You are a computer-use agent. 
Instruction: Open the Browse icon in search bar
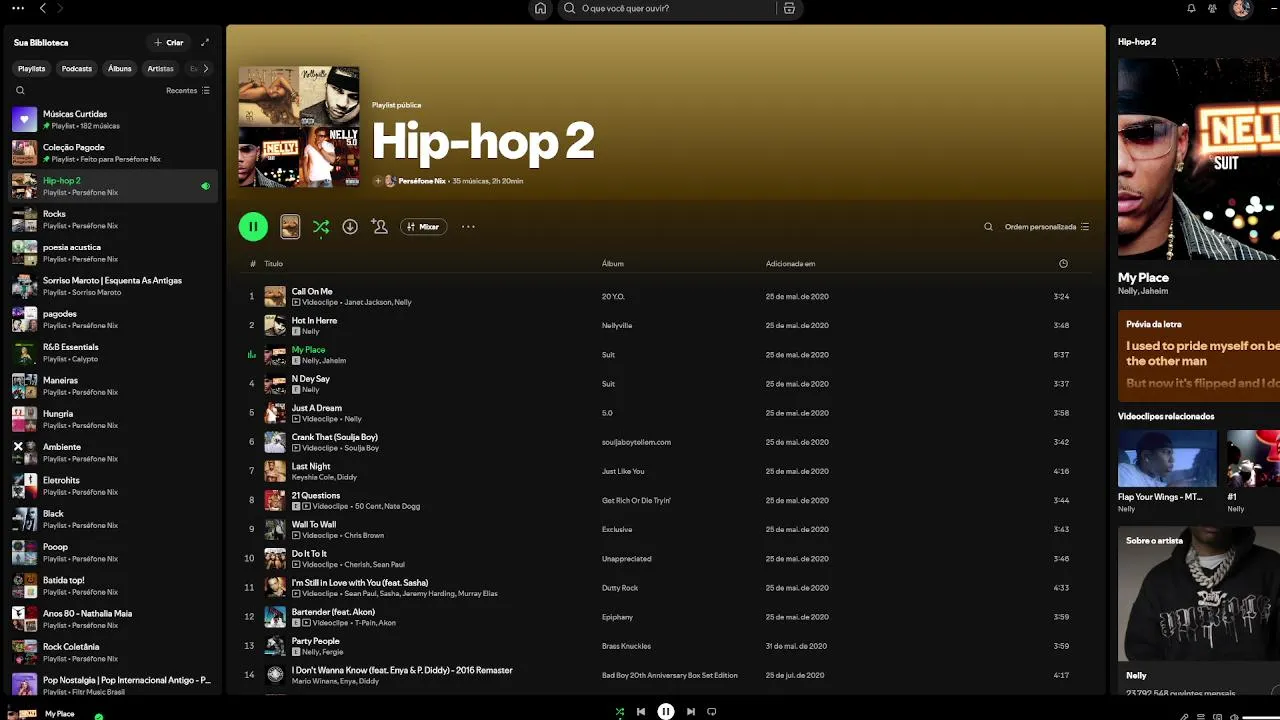click(x=789, y=8)
